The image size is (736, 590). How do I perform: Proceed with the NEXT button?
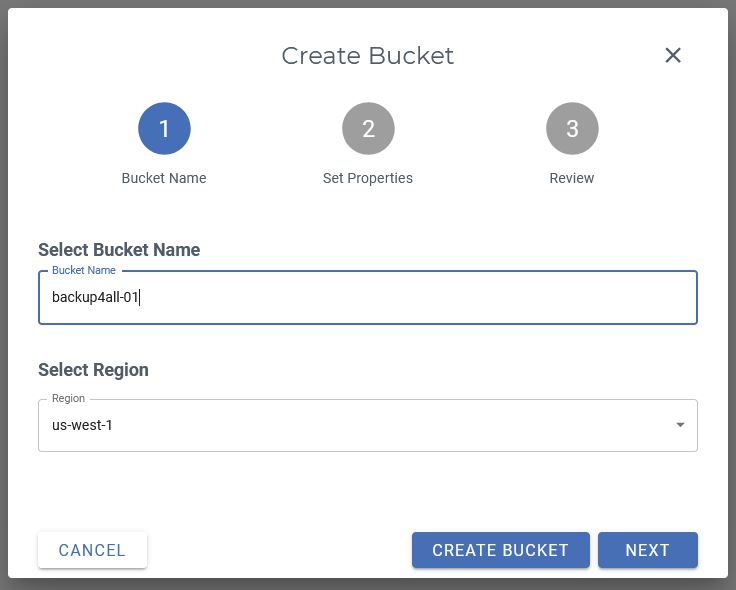pos(647,550)
